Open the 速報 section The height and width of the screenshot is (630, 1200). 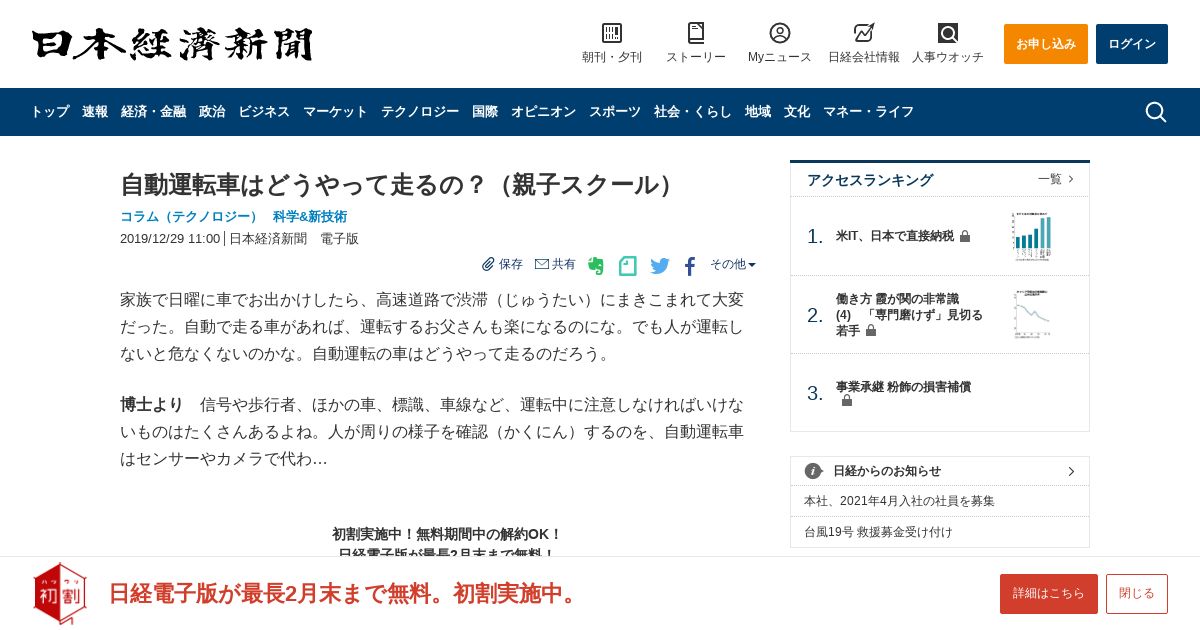point(95,112)
